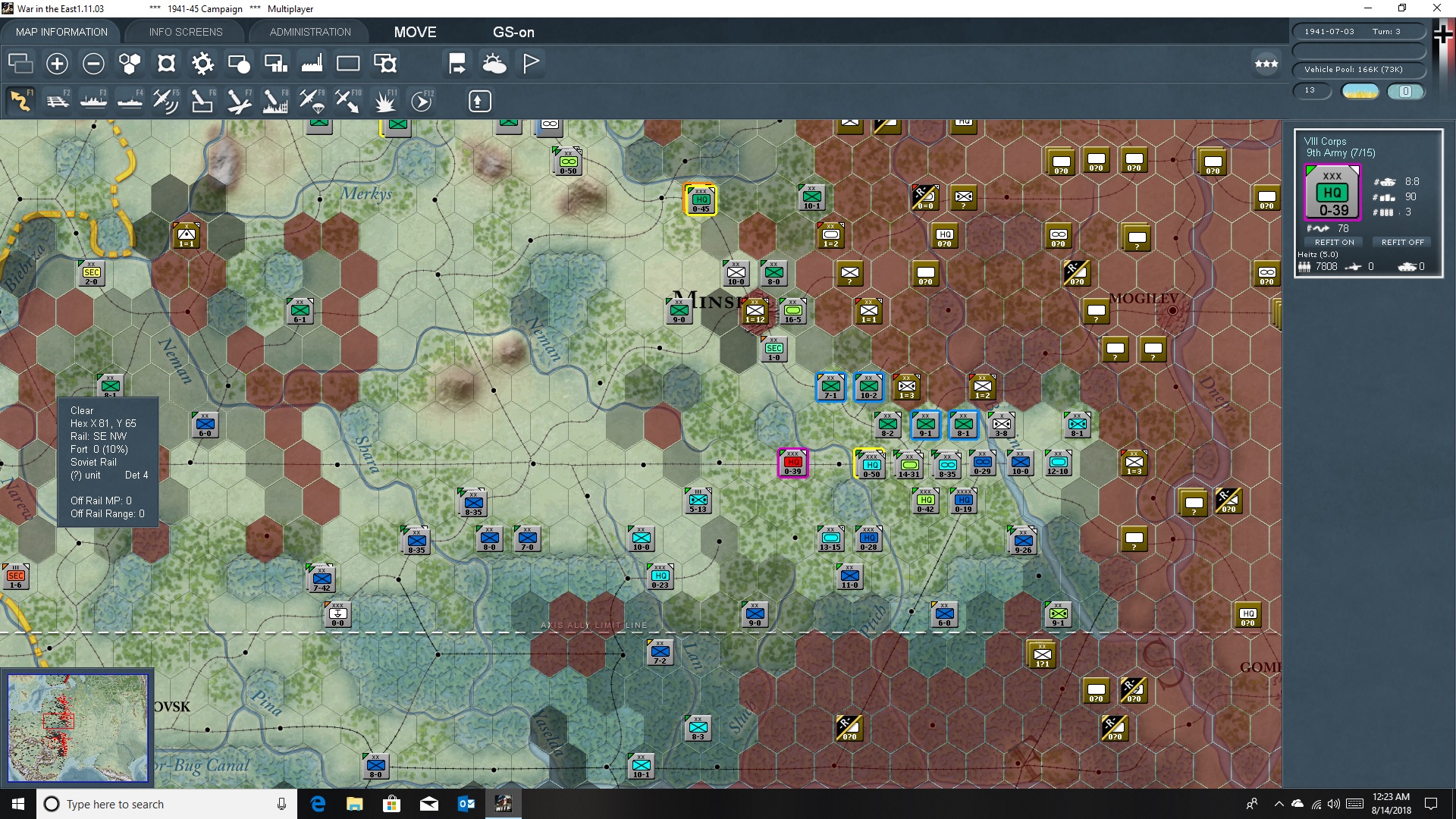Select the yellow SEC 2-0 counter

[x=91, y=273]
